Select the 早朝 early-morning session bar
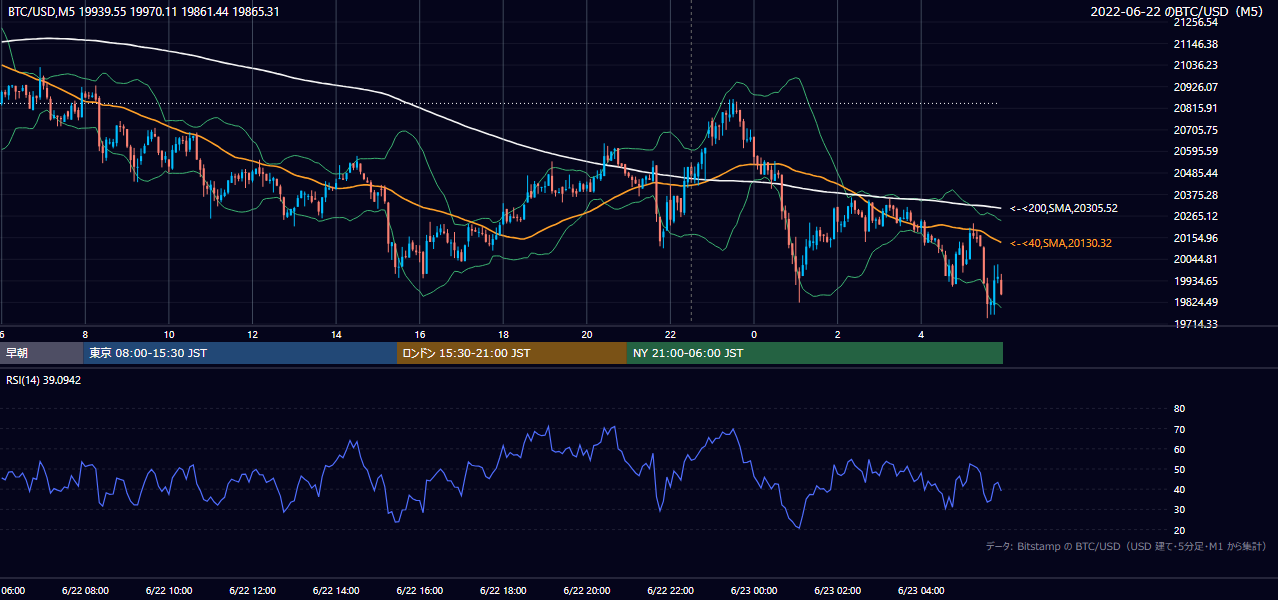 pyautogui.click(x=41, y=353)
